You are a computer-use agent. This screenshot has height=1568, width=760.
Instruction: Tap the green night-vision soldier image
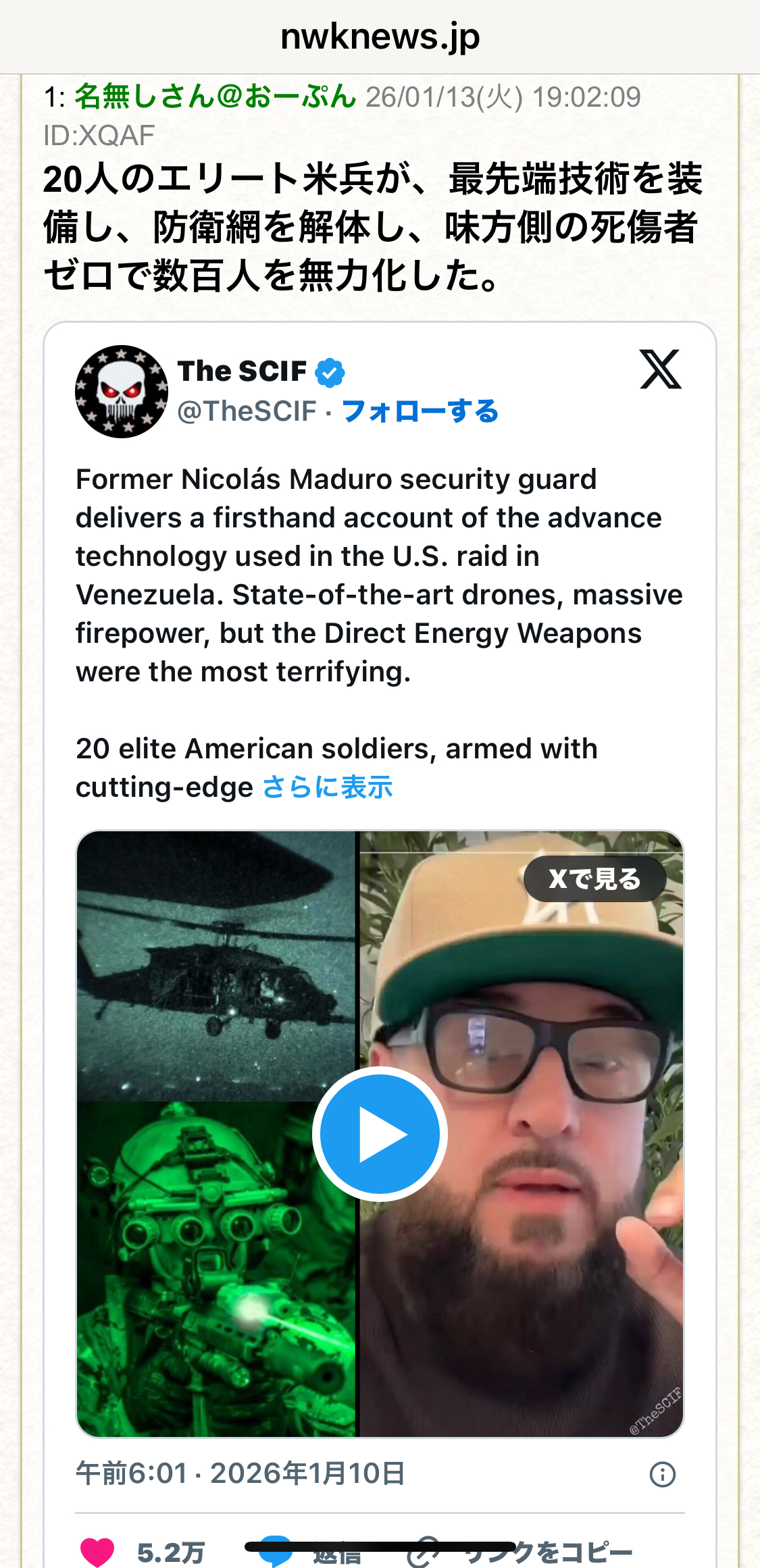tap(216, 1270)
